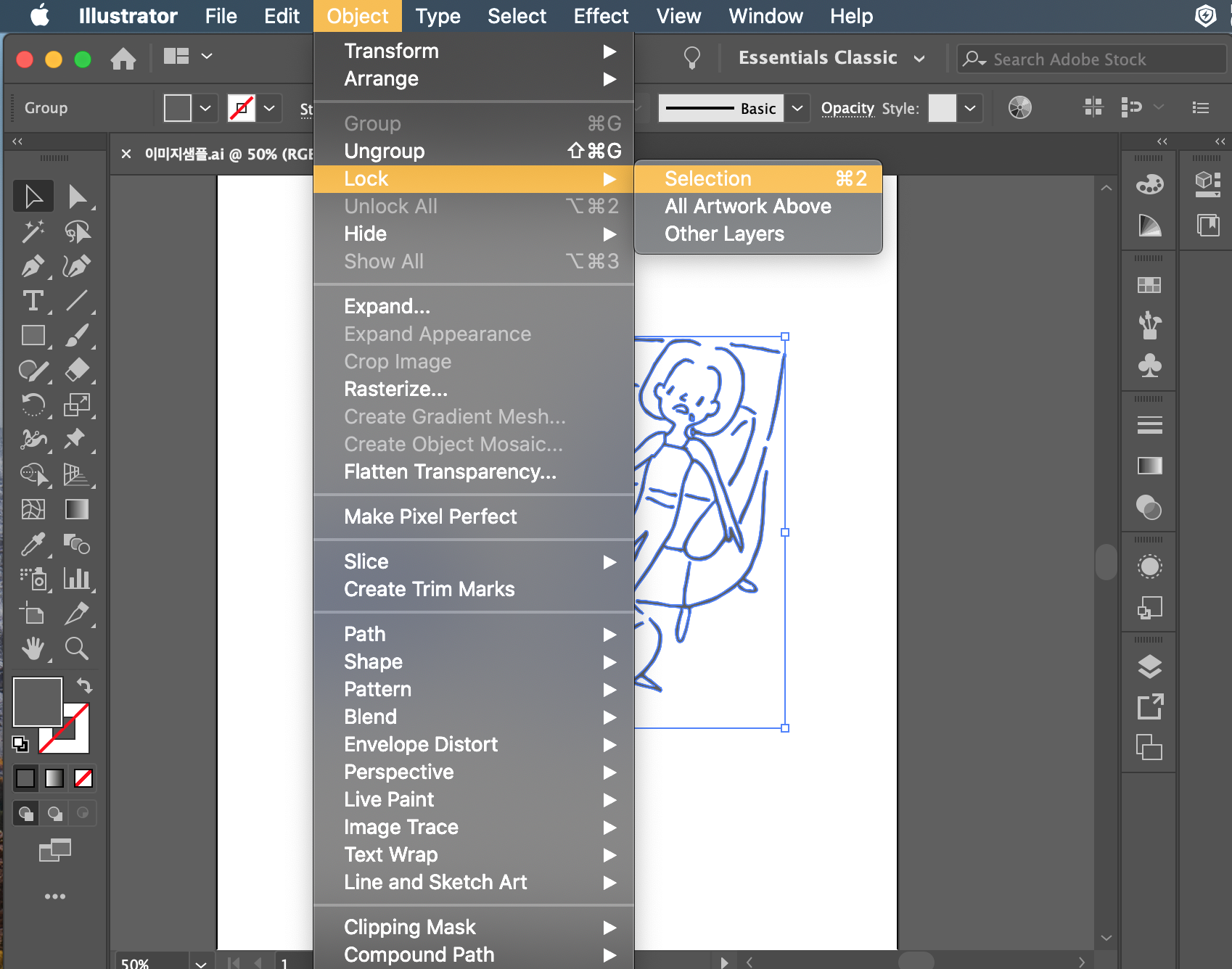1232x969 pixels.
Task: Select the Gradient tool
Action: click(x=77, y=509)
